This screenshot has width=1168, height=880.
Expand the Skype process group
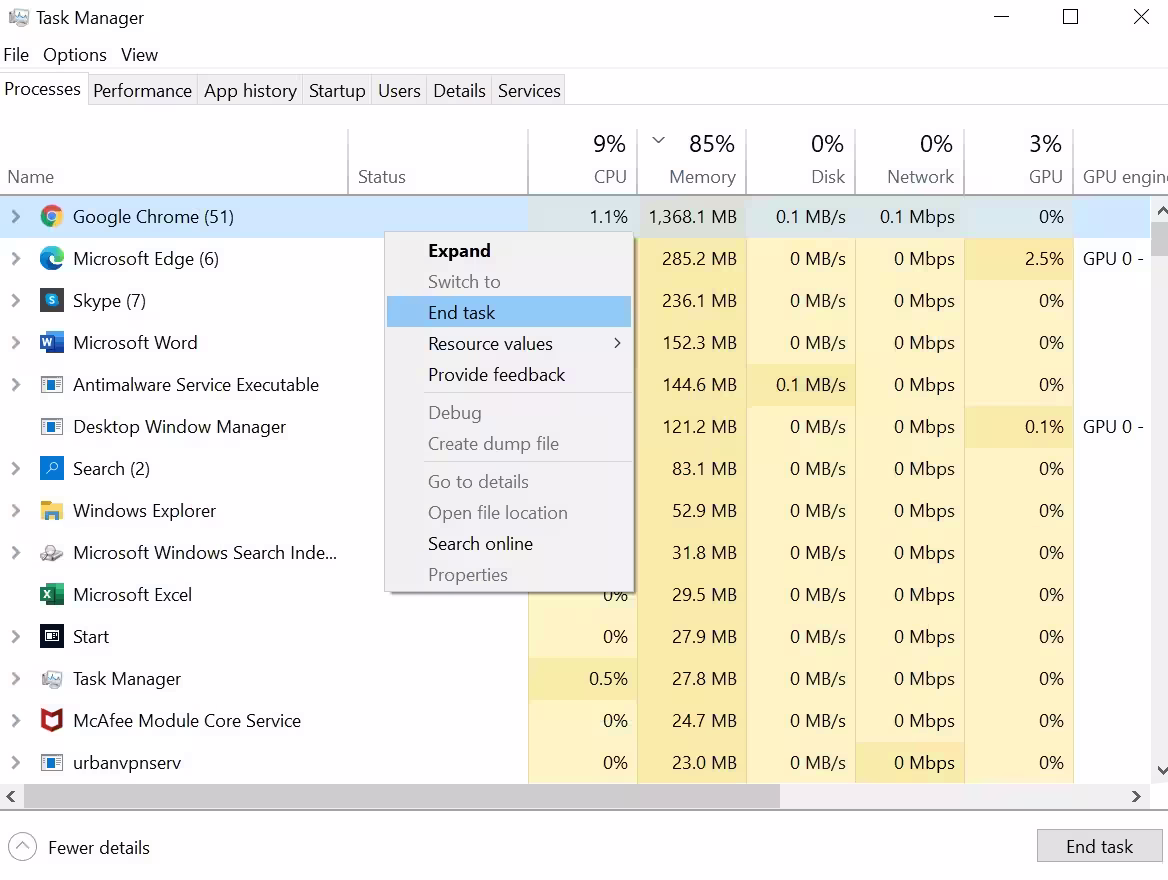click(15, 301)
